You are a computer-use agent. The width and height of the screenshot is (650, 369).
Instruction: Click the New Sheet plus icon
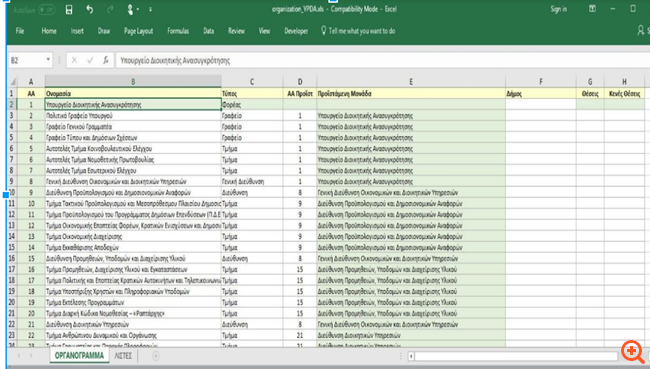point(156,356)
